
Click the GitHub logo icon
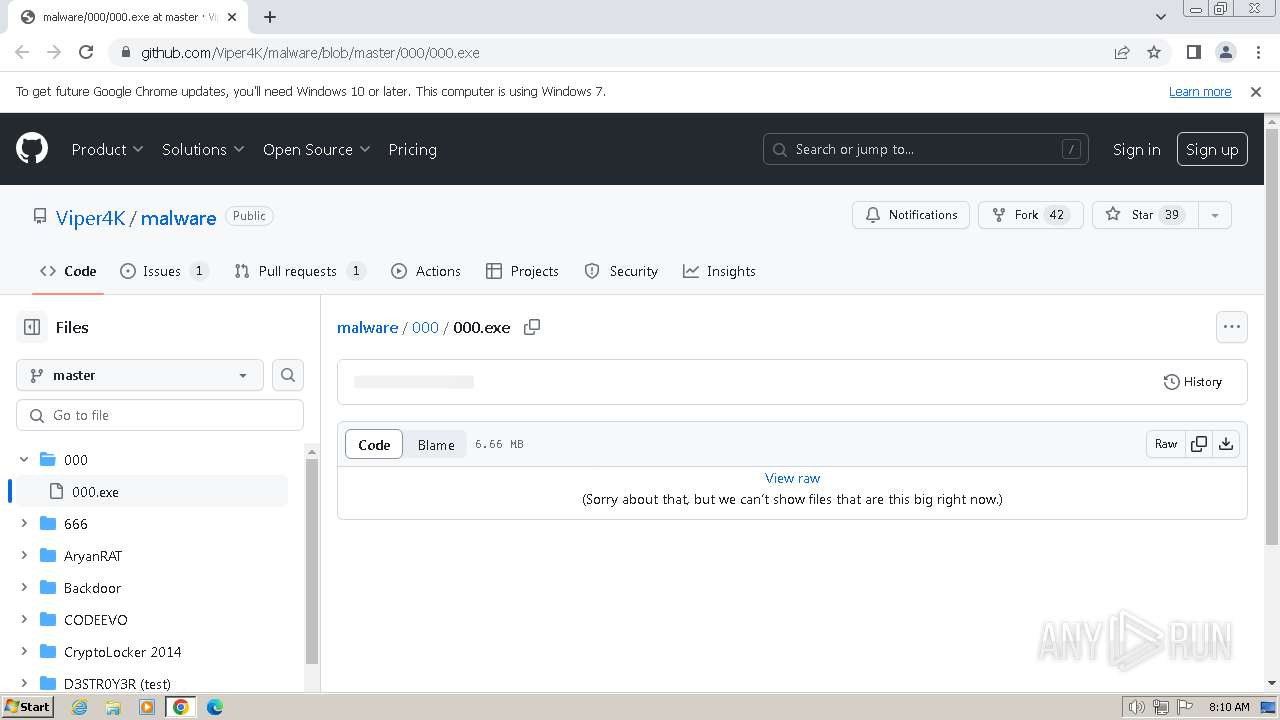pyautogui.click(x=32, y=149)
